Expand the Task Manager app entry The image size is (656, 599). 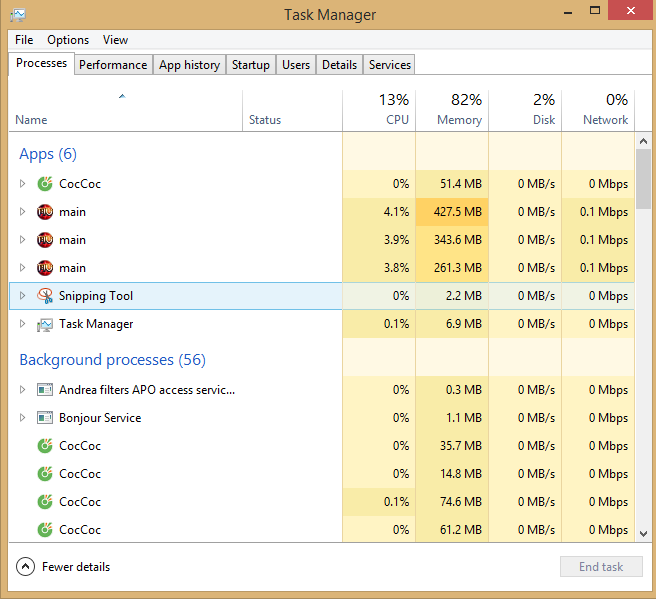[23, 324]
